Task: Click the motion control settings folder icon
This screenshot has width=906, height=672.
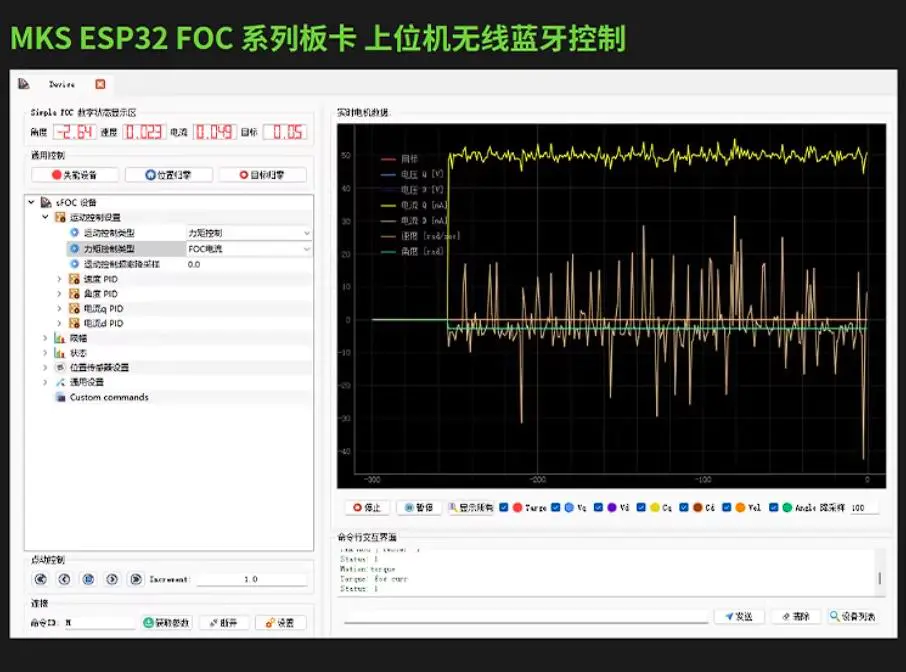Action: (60, 217)
